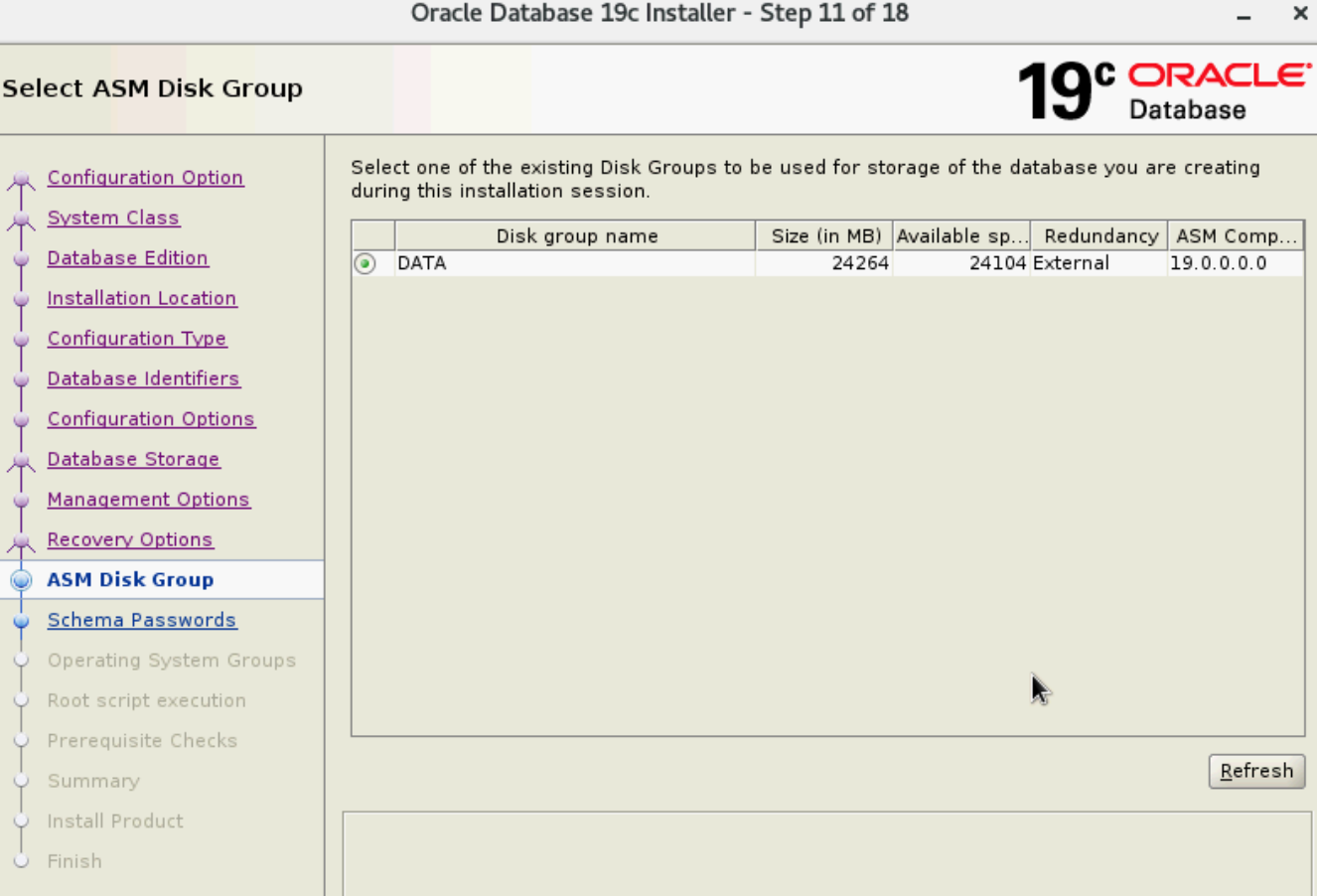Click the ASM Compatibility column header

1236,235
